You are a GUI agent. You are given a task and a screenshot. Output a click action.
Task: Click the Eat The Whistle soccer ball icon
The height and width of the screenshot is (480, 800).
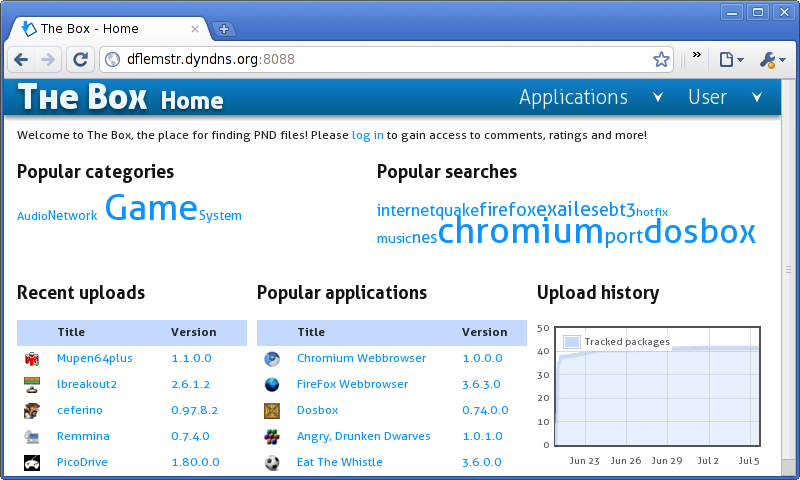[272, 462]
